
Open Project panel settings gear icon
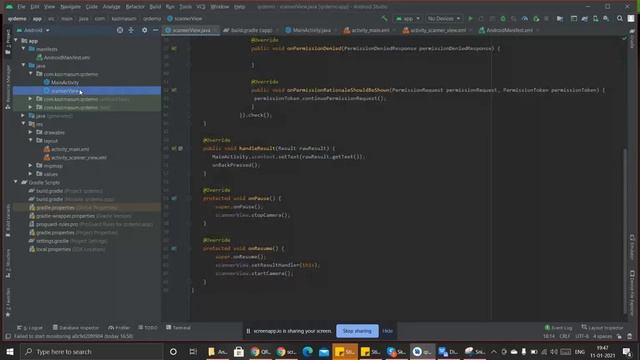[x=144, y=30]
